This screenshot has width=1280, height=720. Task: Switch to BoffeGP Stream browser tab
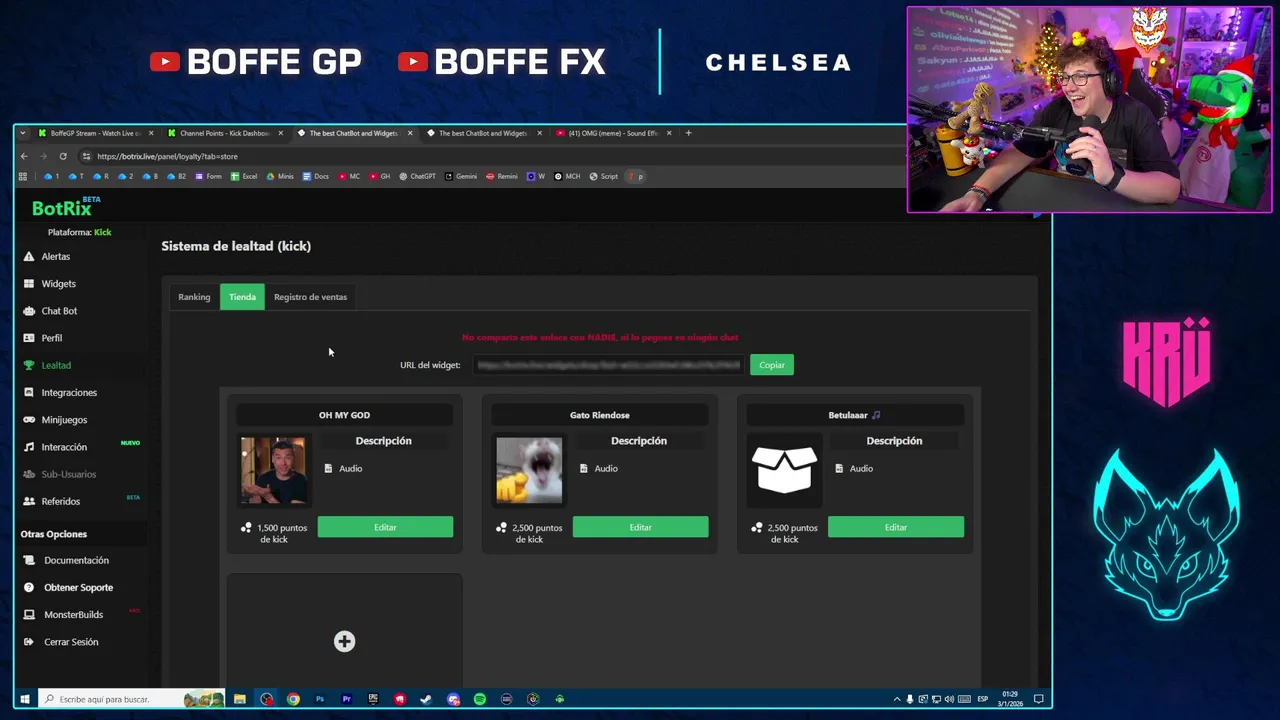pyautogui.click(x=96, y=133)
